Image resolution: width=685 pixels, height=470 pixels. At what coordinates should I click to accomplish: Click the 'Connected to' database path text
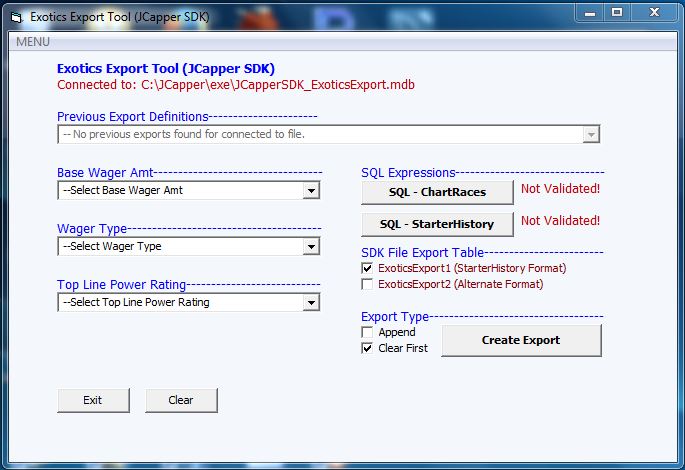point(236,85)
